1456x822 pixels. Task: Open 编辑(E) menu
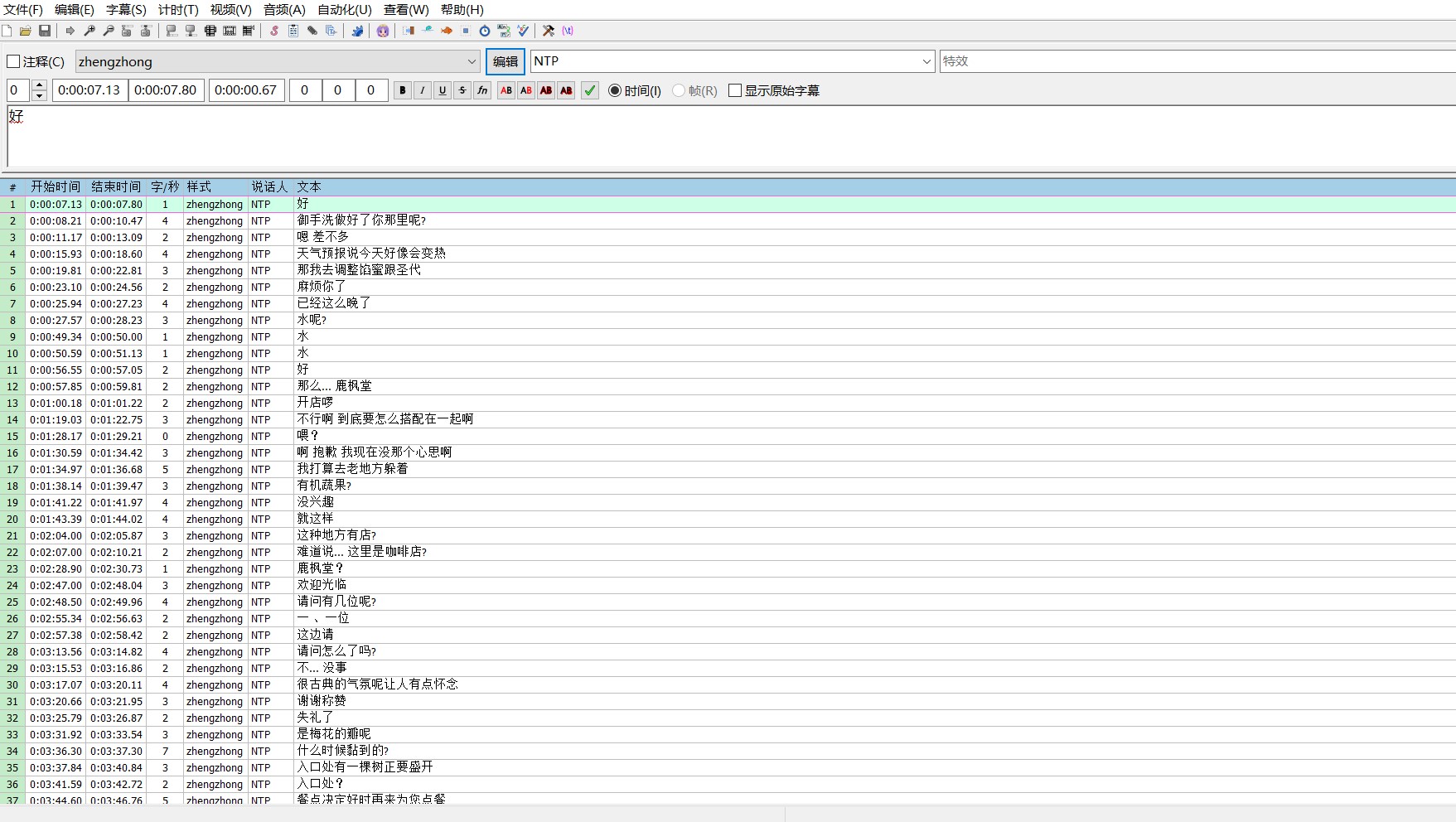click(75, 10)
